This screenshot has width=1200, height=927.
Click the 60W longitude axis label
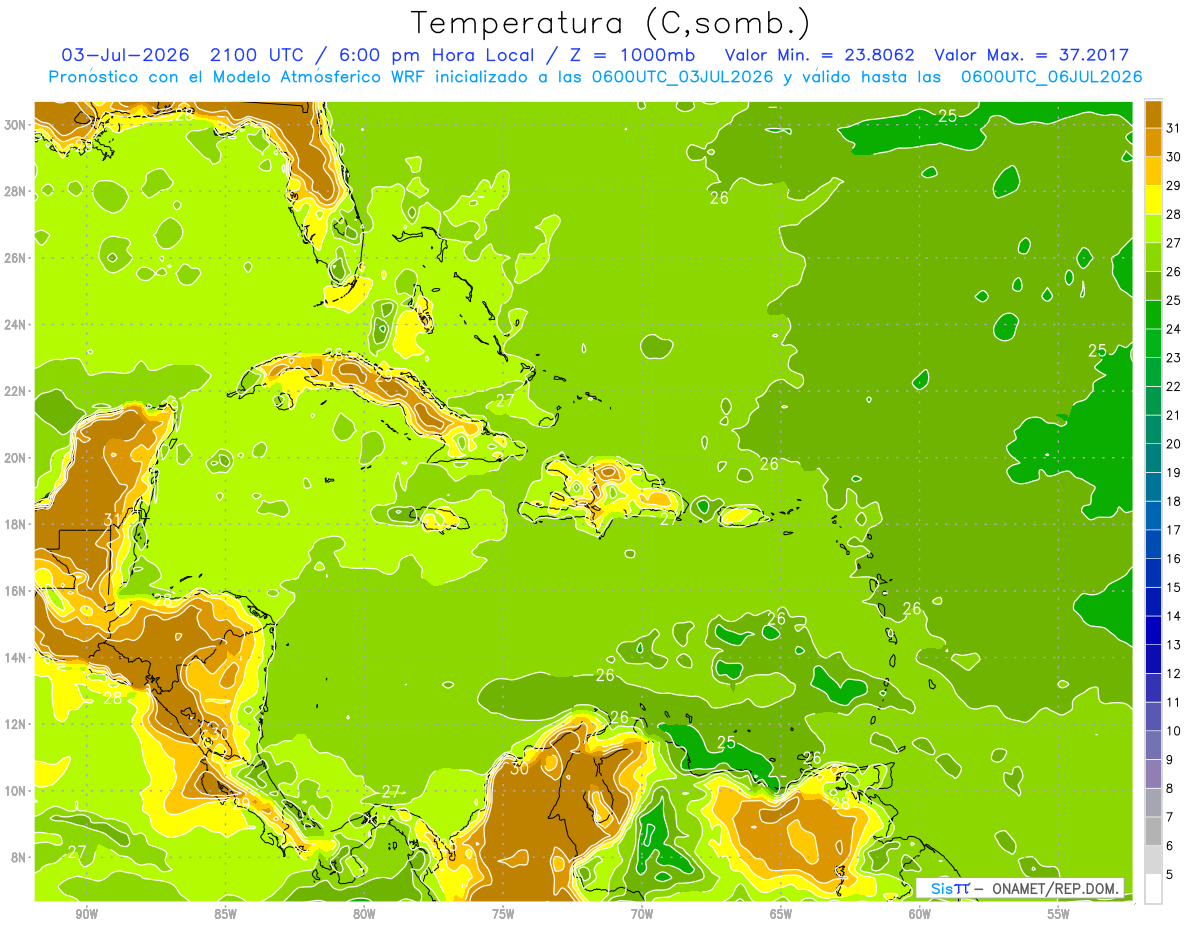tap(920, 914)
